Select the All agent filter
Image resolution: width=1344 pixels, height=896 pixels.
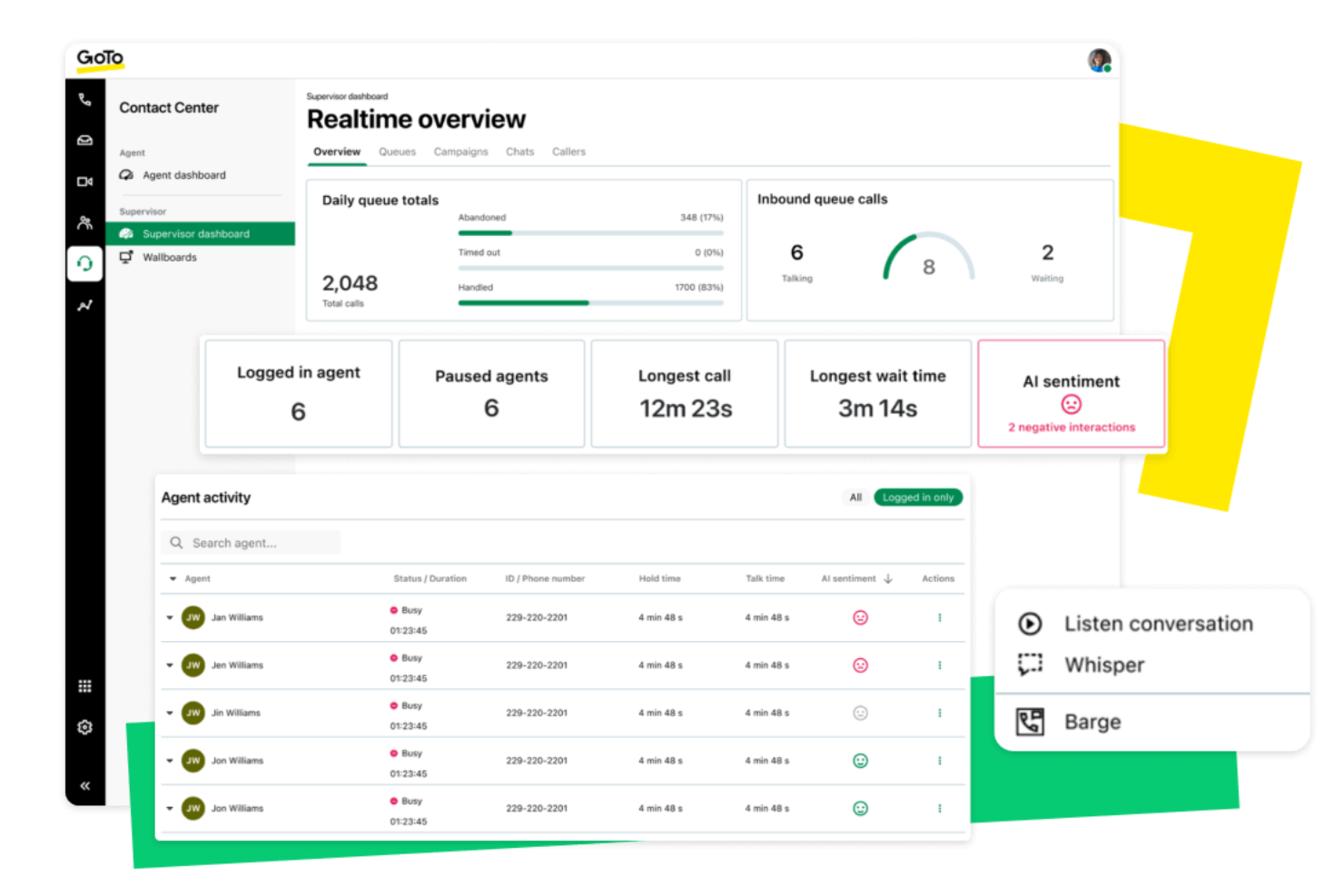[x=855, y=497]
